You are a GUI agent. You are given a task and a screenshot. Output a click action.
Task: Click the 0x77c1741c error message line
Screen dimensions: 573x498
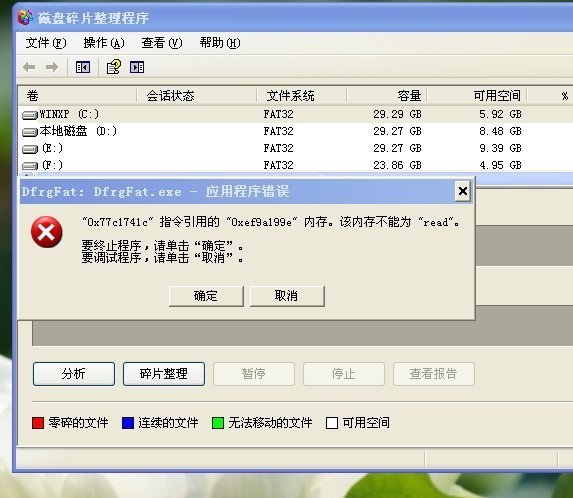coord(271,222)
